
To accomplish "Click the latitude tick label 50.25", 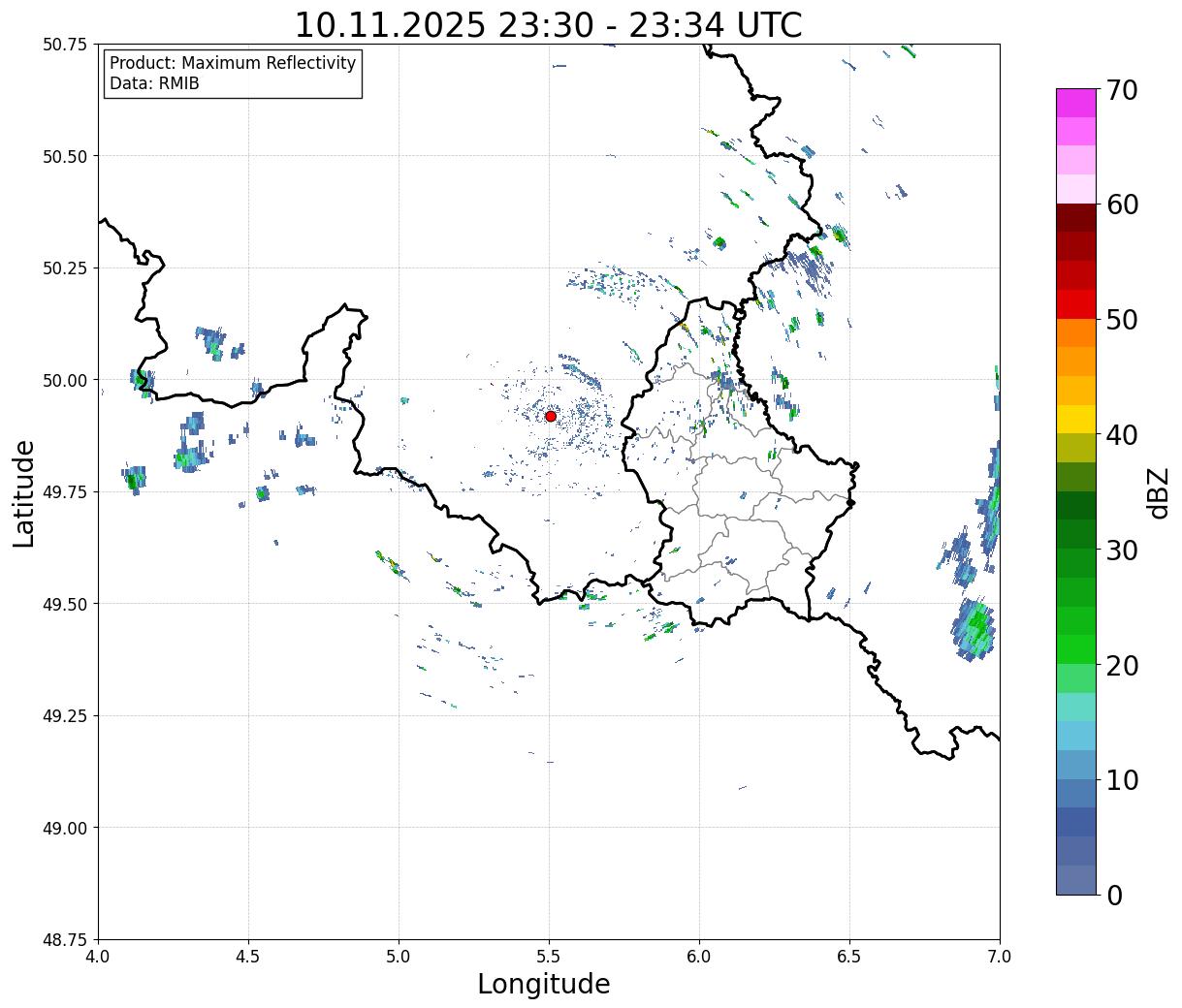I will point(65,268).
